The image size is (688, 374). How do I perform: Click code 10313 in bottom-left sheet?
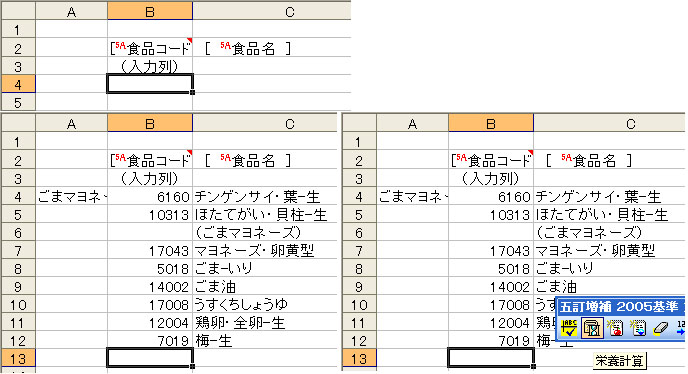169,215
